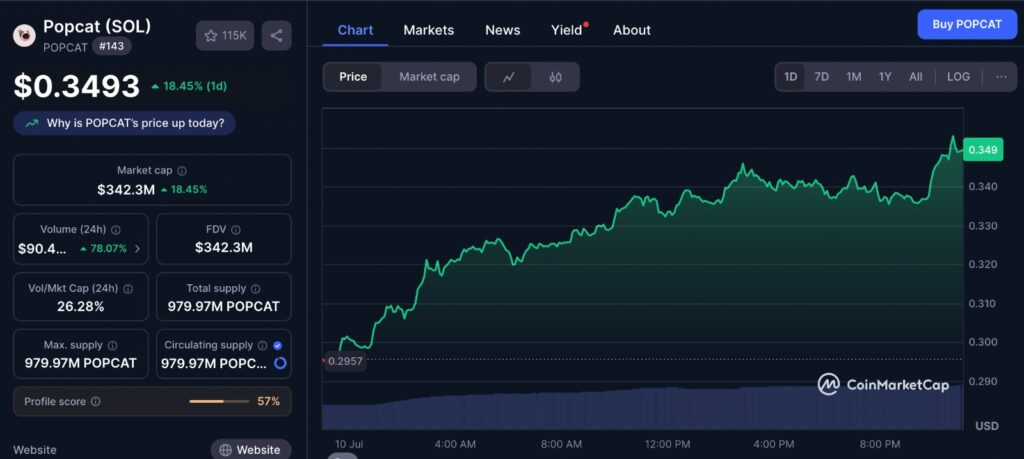This screenshot has height=459, width=1024.
Task: Open the News tab
Action: (x=503, y=30)
